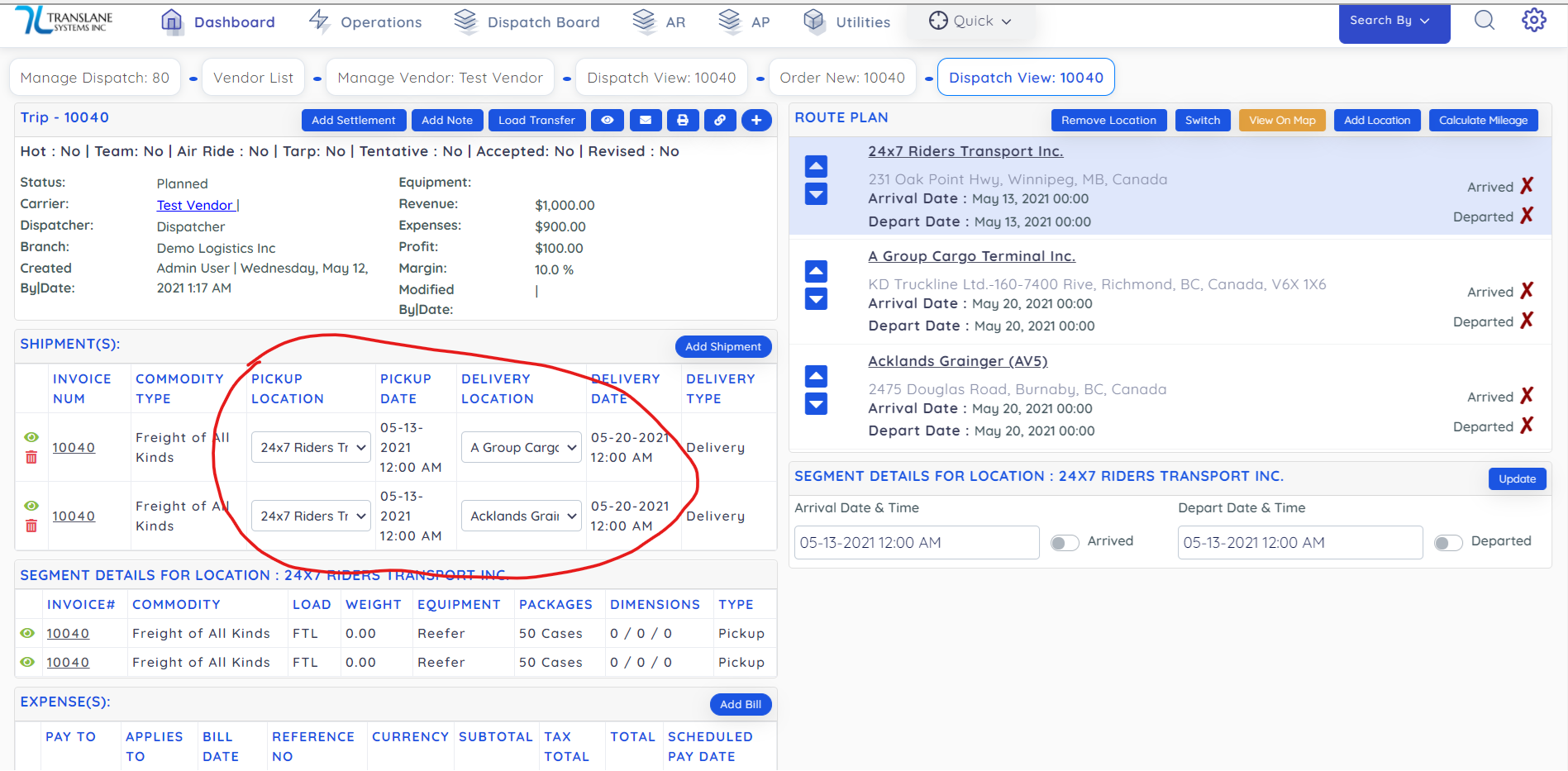Click the Calculate Mileage button

click(x=1483, y=121)
